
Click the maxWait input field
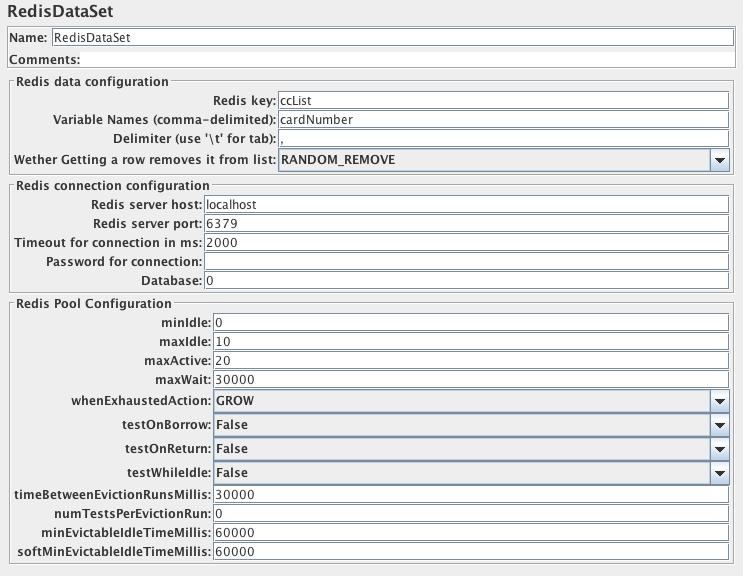pos(471,380)
